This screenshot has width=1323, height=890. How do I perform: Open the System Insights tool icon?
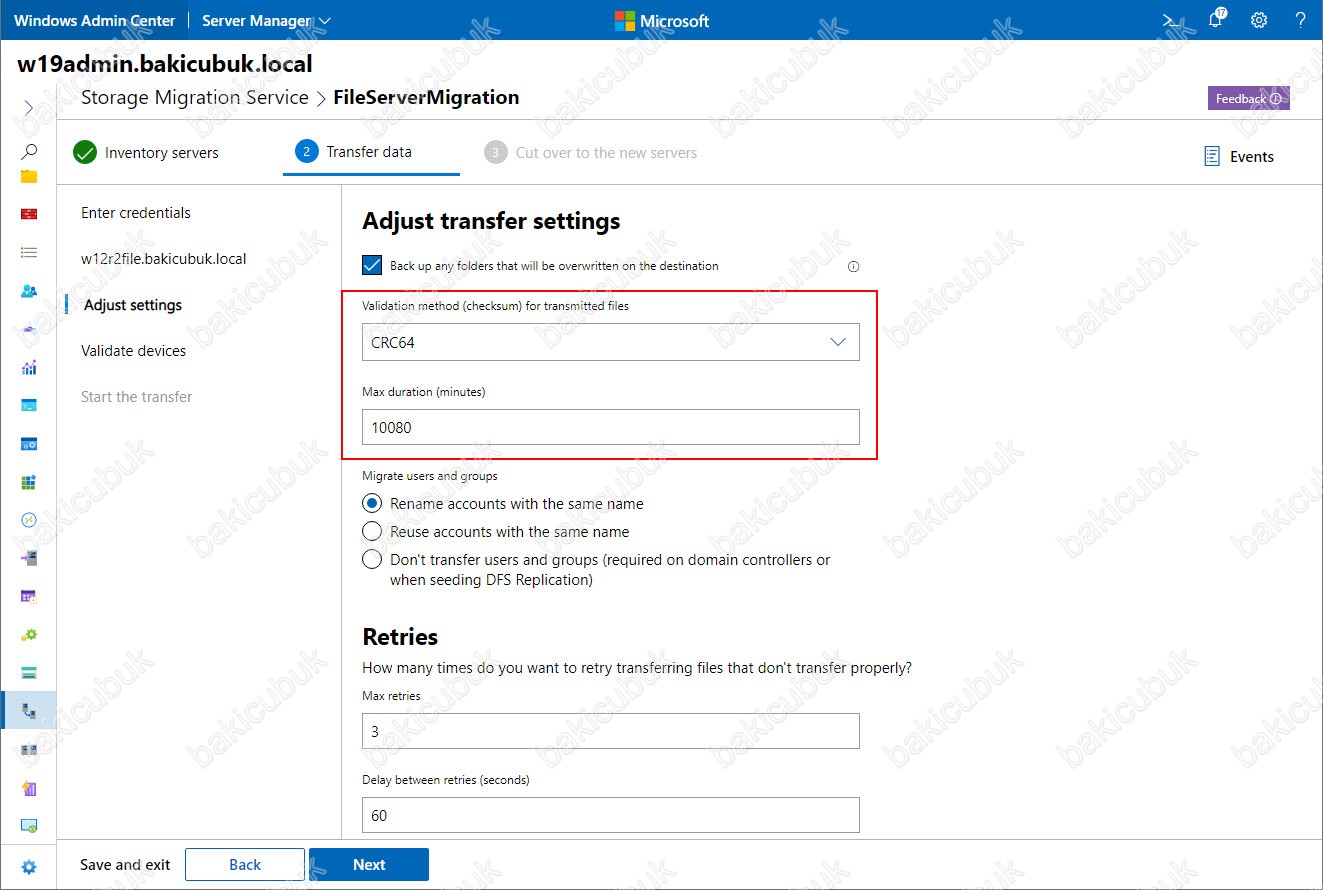(29, 787)
